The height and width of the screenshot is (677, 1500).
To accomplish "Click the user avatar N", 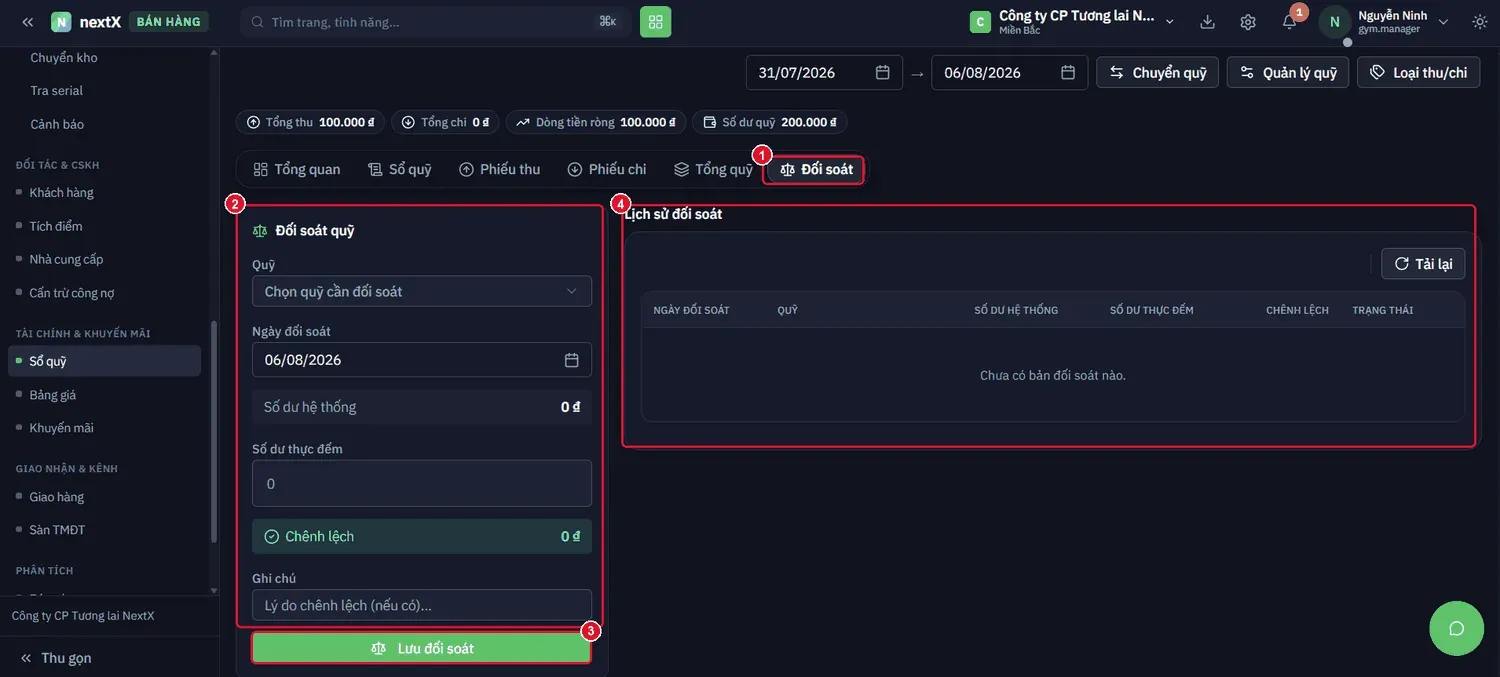I will 1334,21.
